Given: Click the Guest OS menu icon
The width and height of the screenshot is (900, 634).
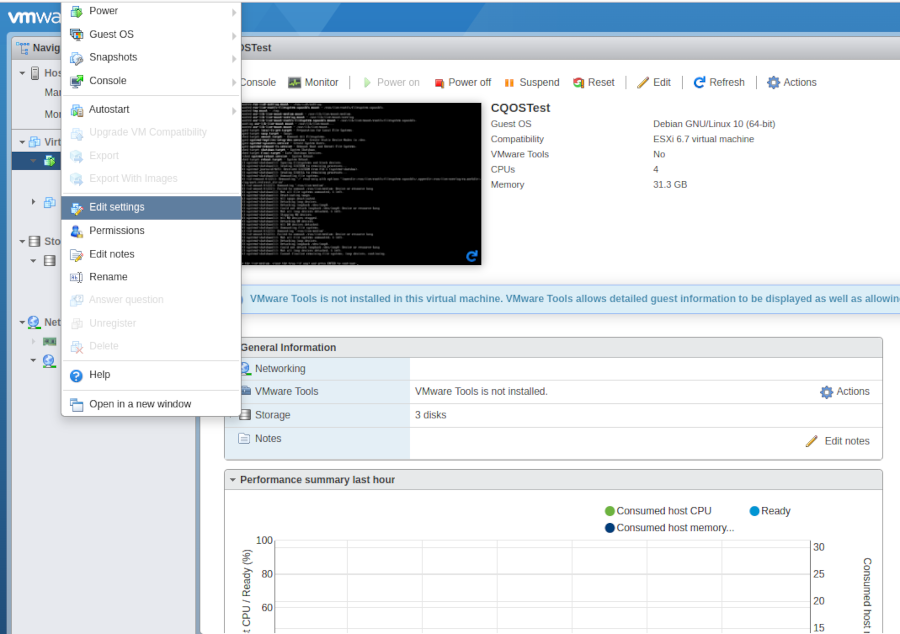Looking at the screenshot, I should click(76, 34).
